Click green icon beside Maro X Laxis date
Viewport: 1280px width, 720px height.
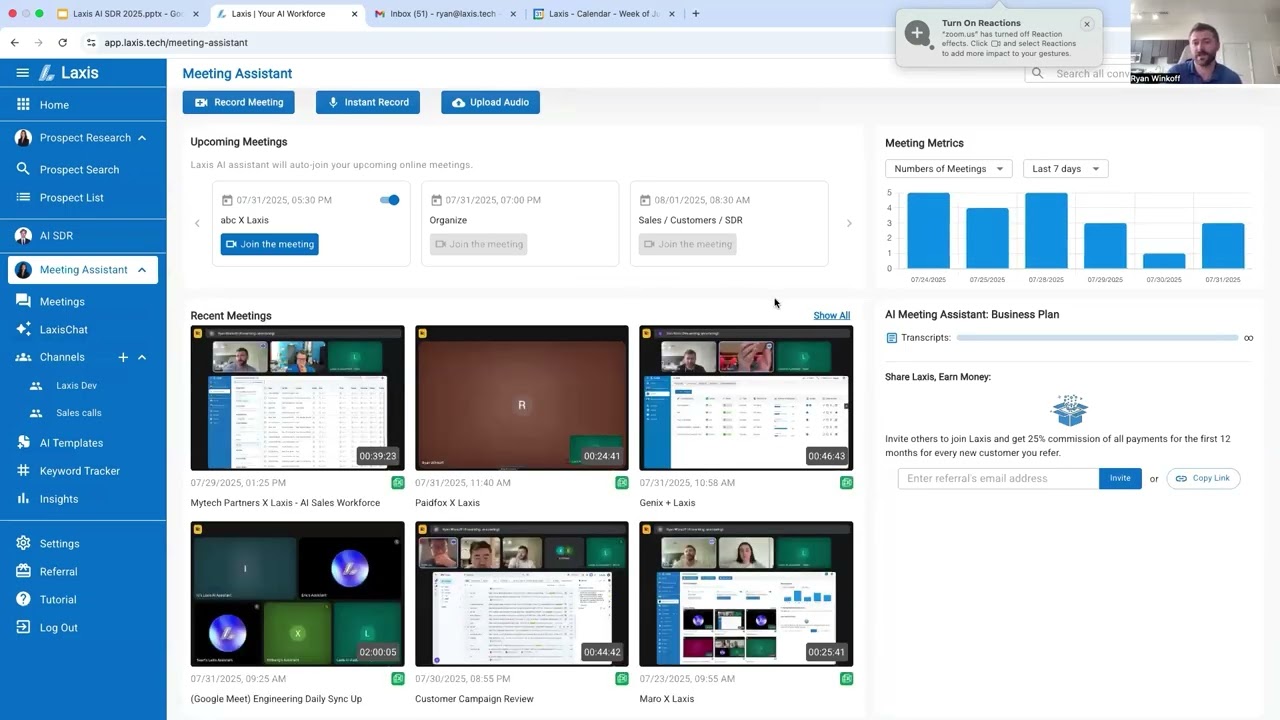[847, 679]
